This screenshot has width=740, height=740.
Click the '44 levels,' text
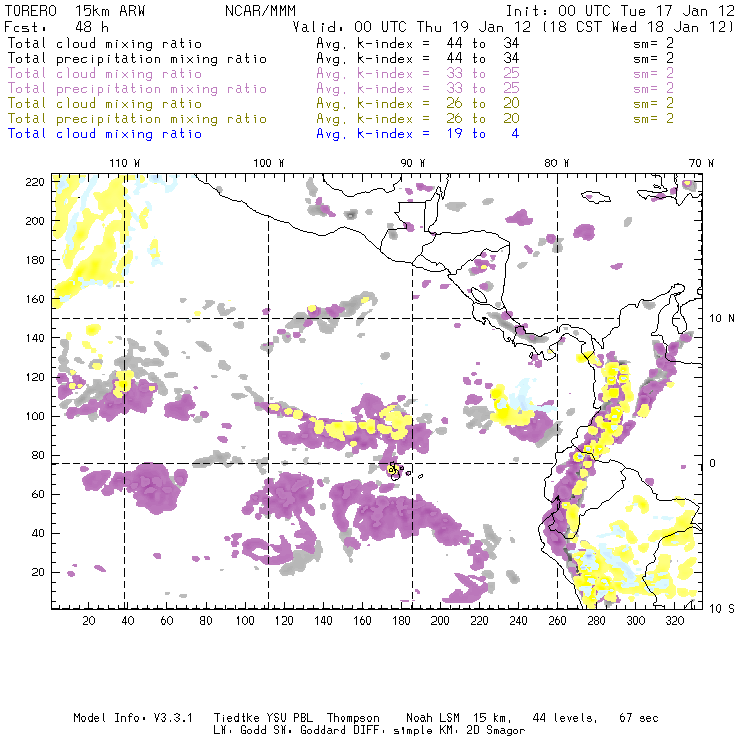click(x=565, y=718)
